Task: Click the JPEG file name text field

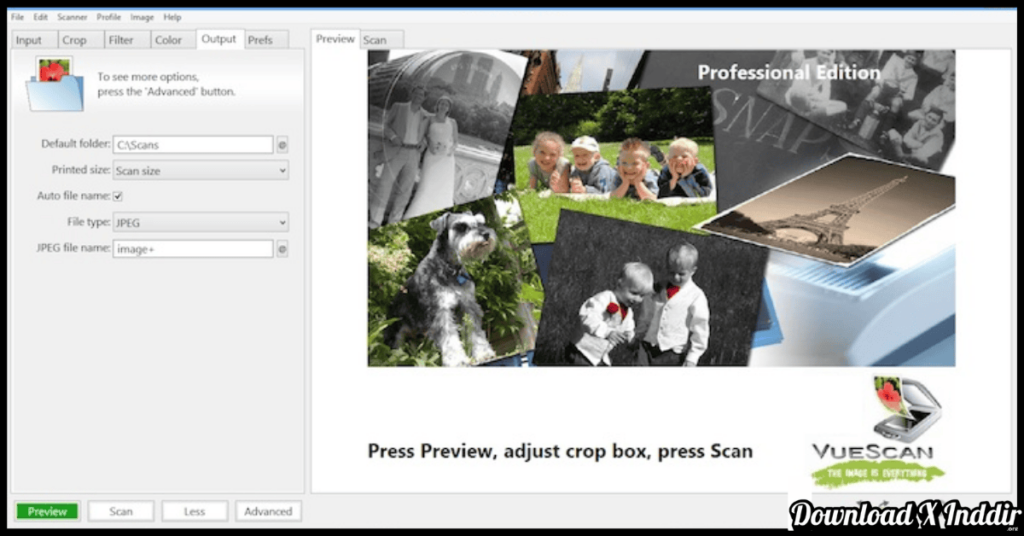Action: click(192, 249)
